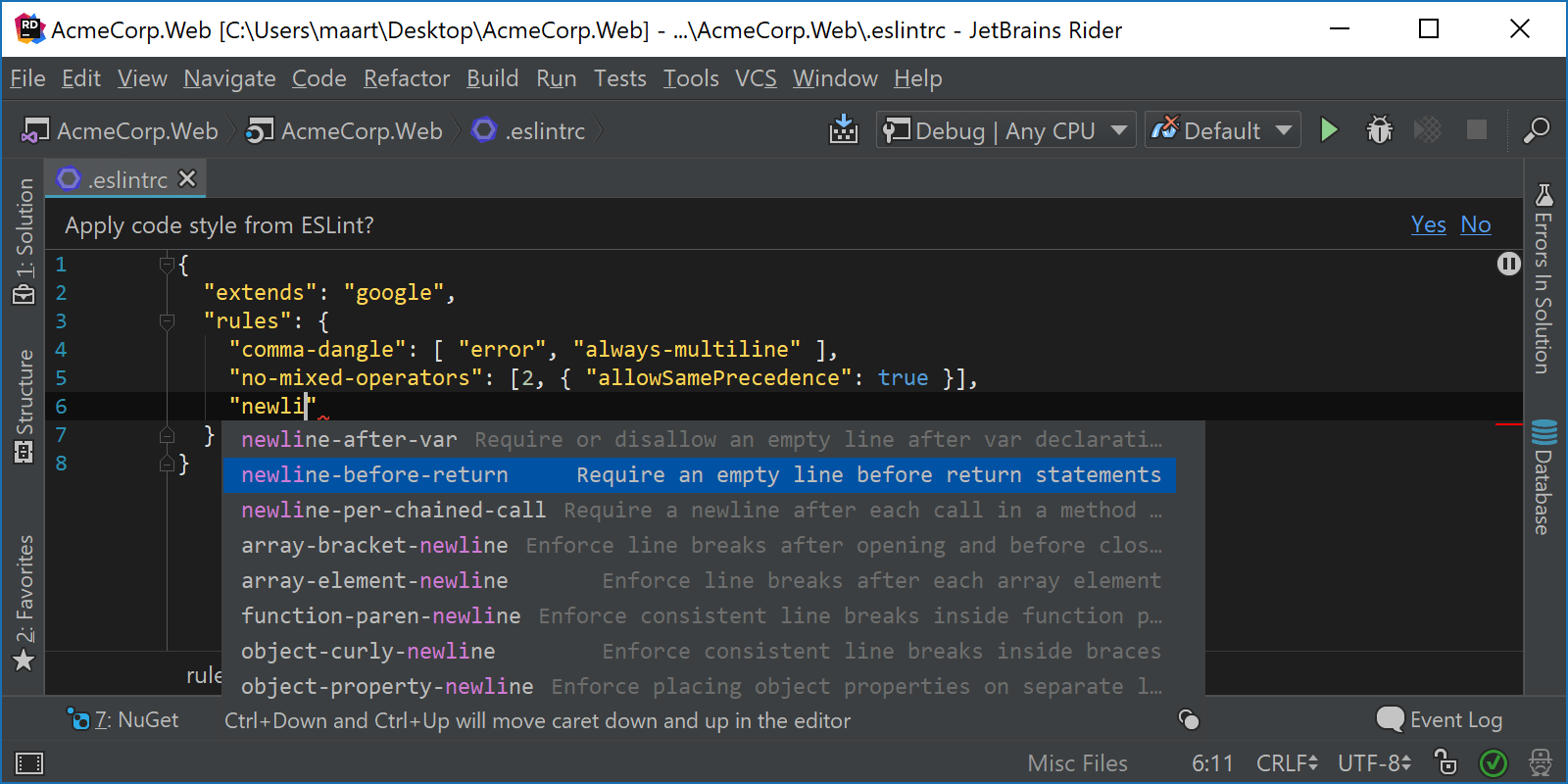1568x784 pixels.
Task: Close the .eslintrc editor tab
Action: click(x=187, y=178)
